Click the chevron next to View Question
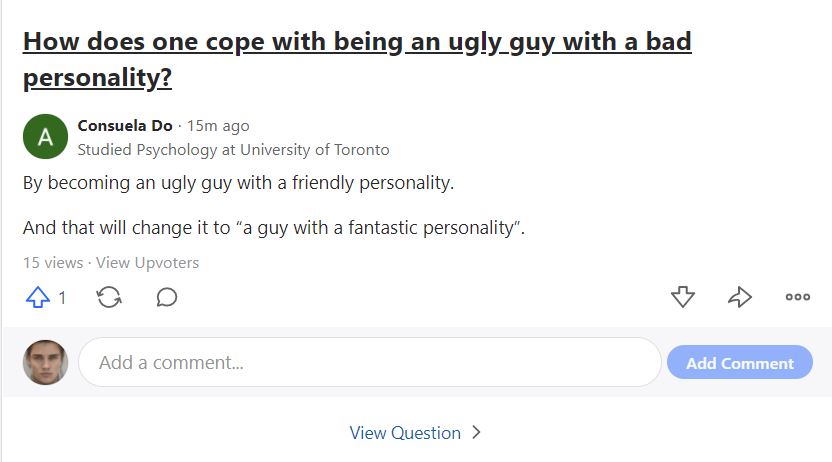Screen dimensions: 832x462 pos(476,432)
